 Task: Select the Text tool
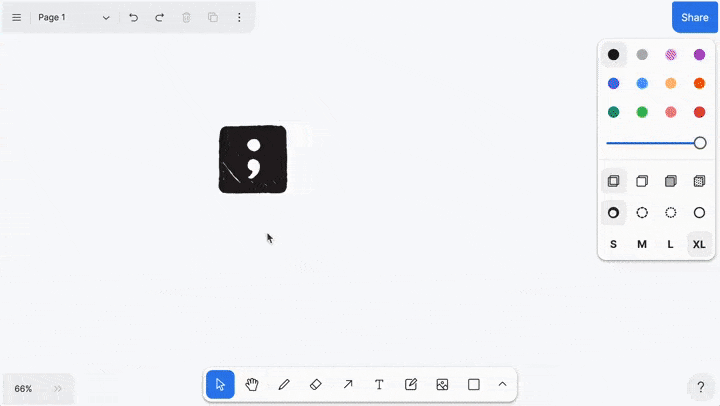(x=379, y=384)
